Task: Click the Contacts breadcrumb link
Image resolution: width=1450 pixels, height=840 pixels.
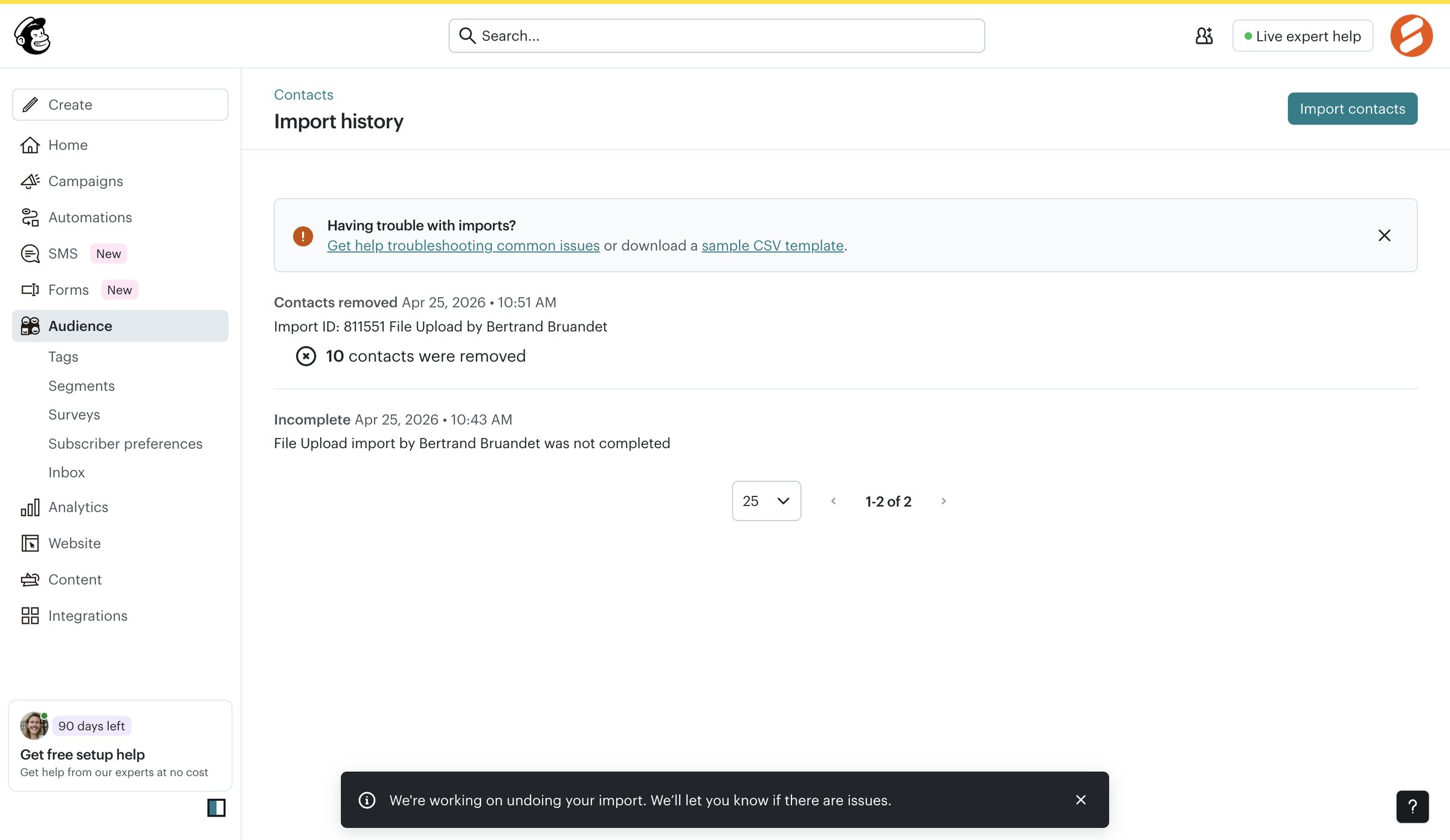Action: coord(303,95)
